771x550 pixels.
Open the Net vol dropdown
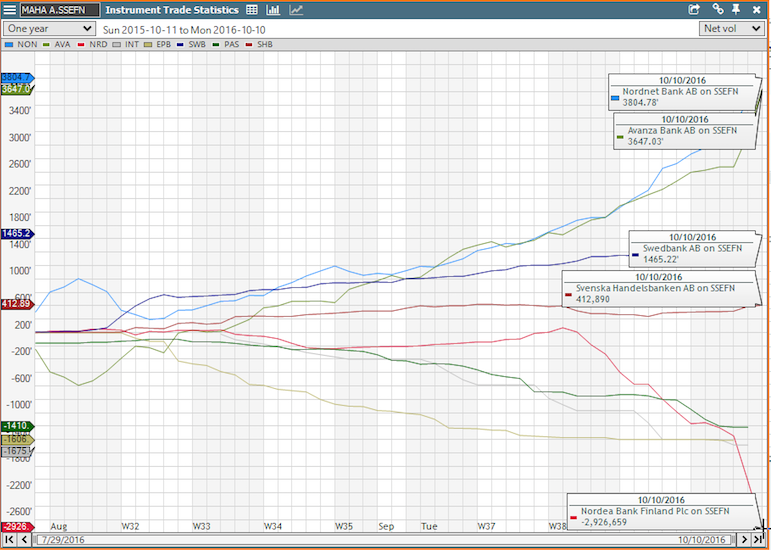[x=732, y=29]
